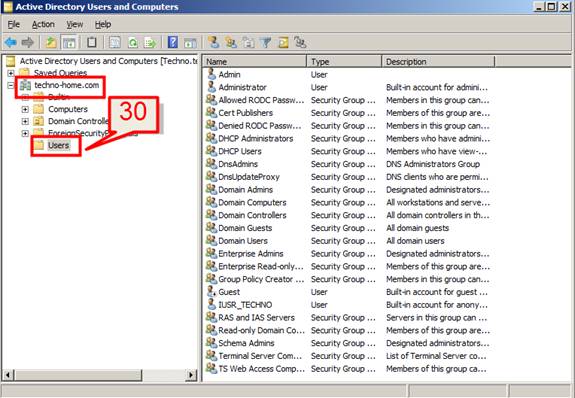The height and width of the screenshot is (398, 575).
Task: Click tree pane scroll left arrow
Action: click(x=8, y=375)
